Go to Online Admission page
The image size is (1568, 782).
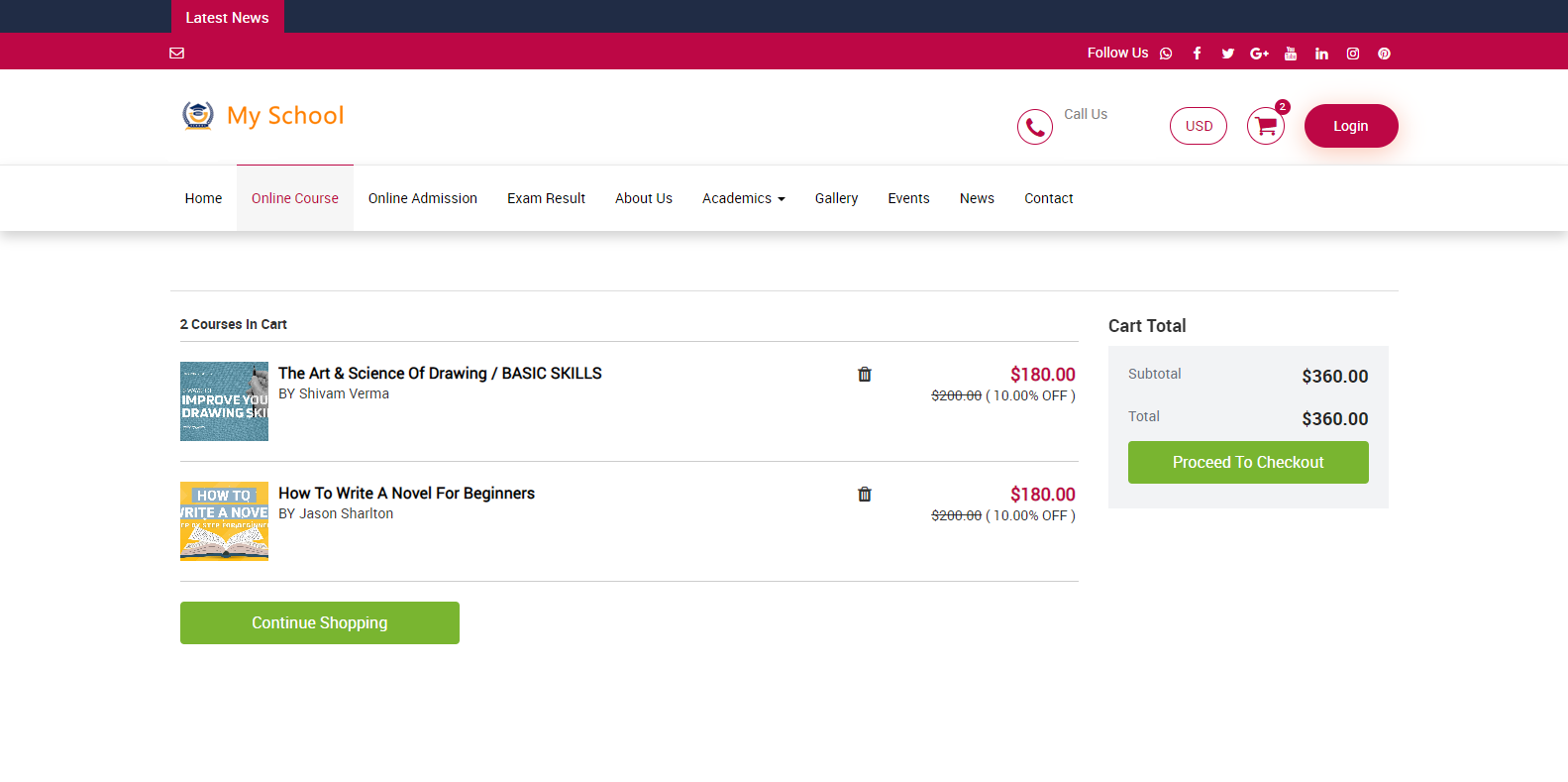click(x=422, y=198)
